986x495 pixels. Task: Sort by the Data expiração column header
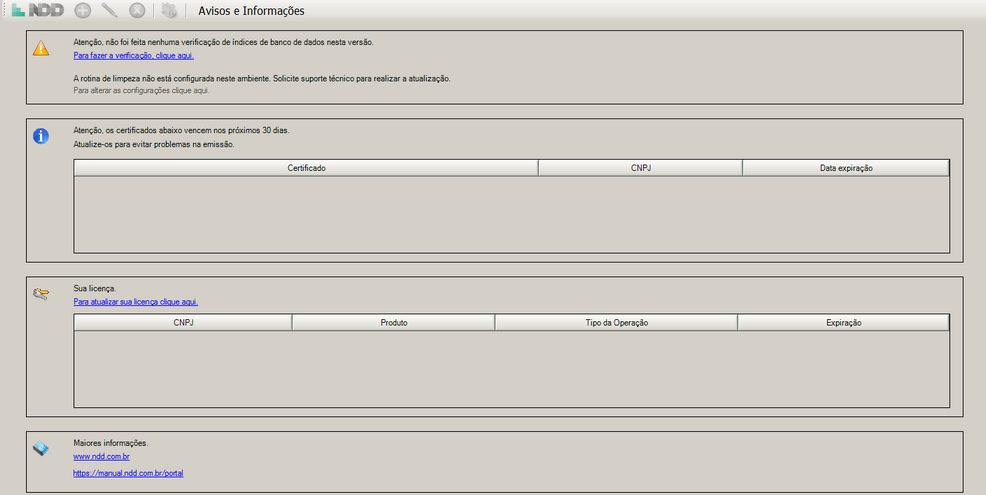(x=846, y=168)
